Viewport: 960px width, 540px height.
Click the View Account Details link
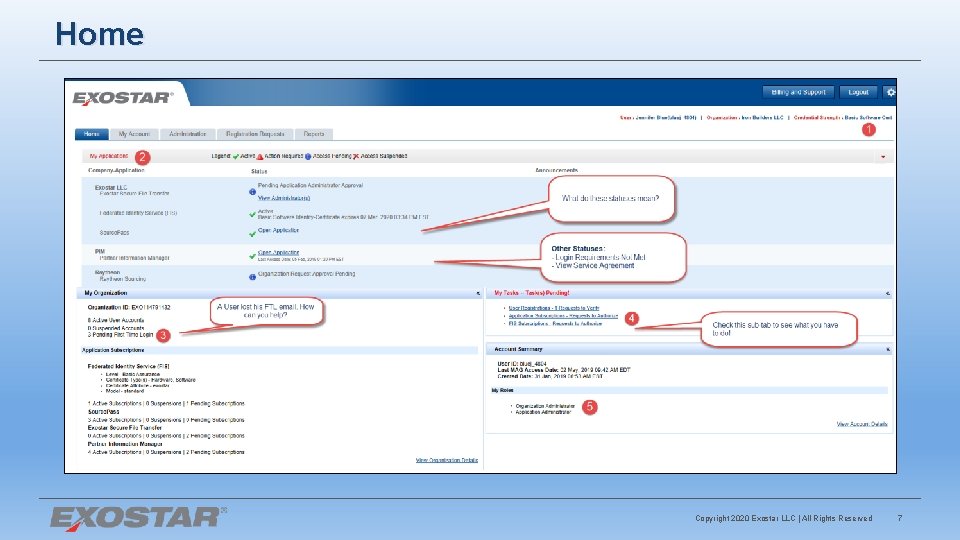click(862, 424)
